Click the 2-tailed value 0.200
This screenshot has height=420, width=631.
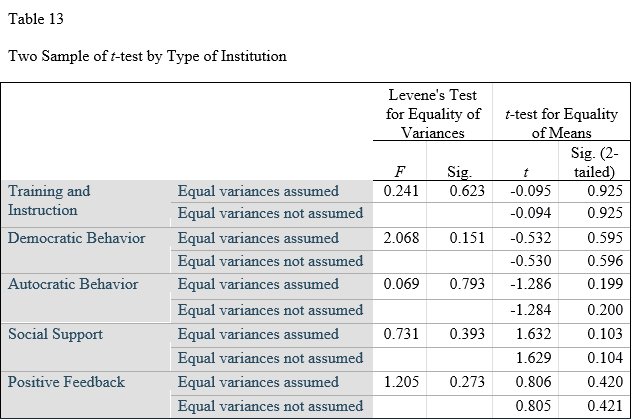(x=605, y=310)
